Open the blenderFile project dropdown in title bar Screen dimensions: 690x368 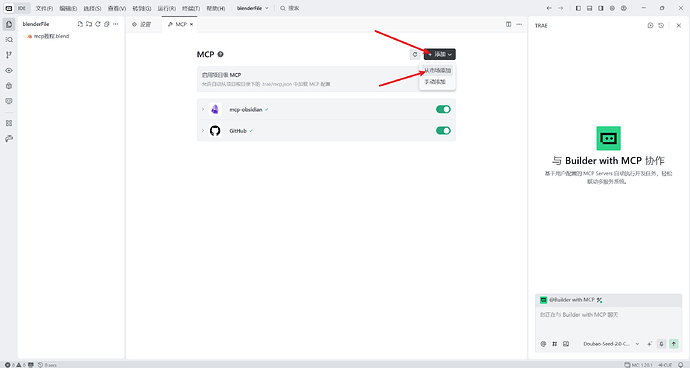coord(253,8)
